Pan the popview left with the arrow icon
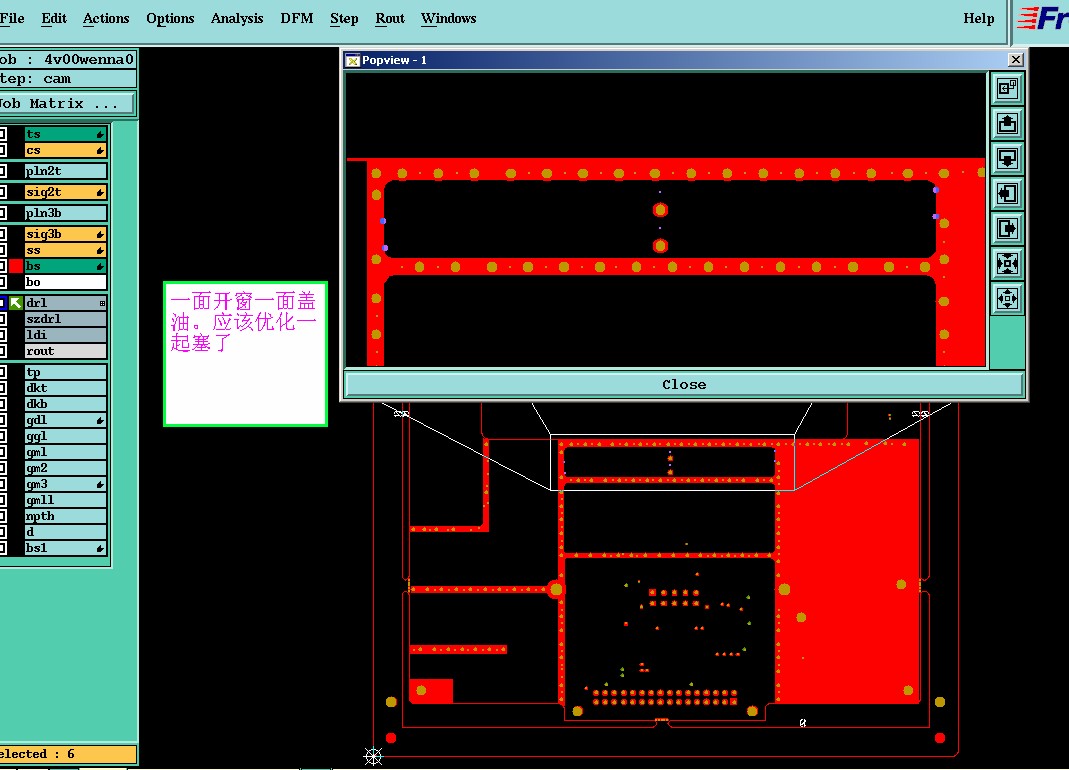 click(x=1007, y=194)
